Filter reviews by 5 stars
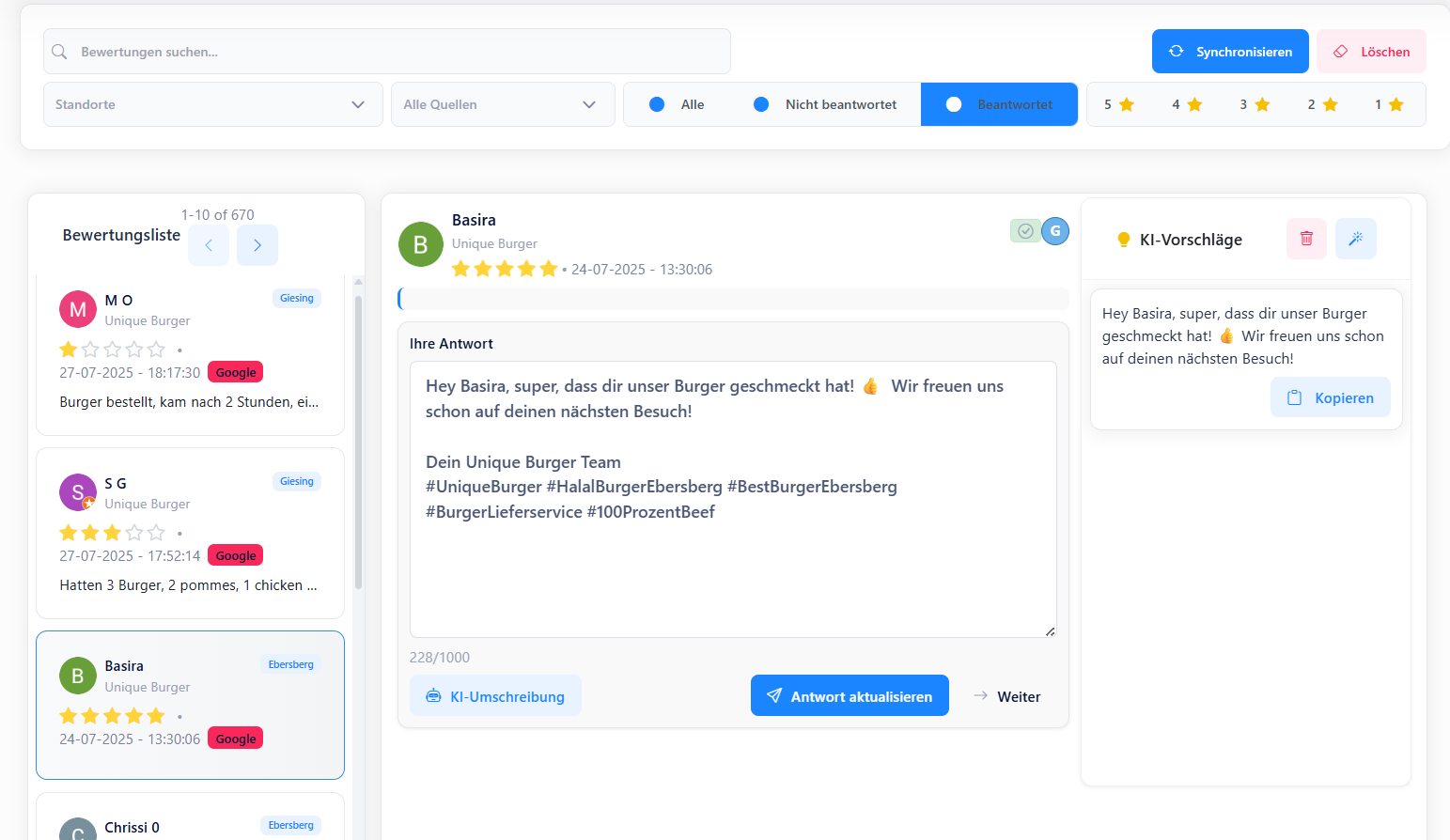The image size is (1450, 840). (1119, 104)
